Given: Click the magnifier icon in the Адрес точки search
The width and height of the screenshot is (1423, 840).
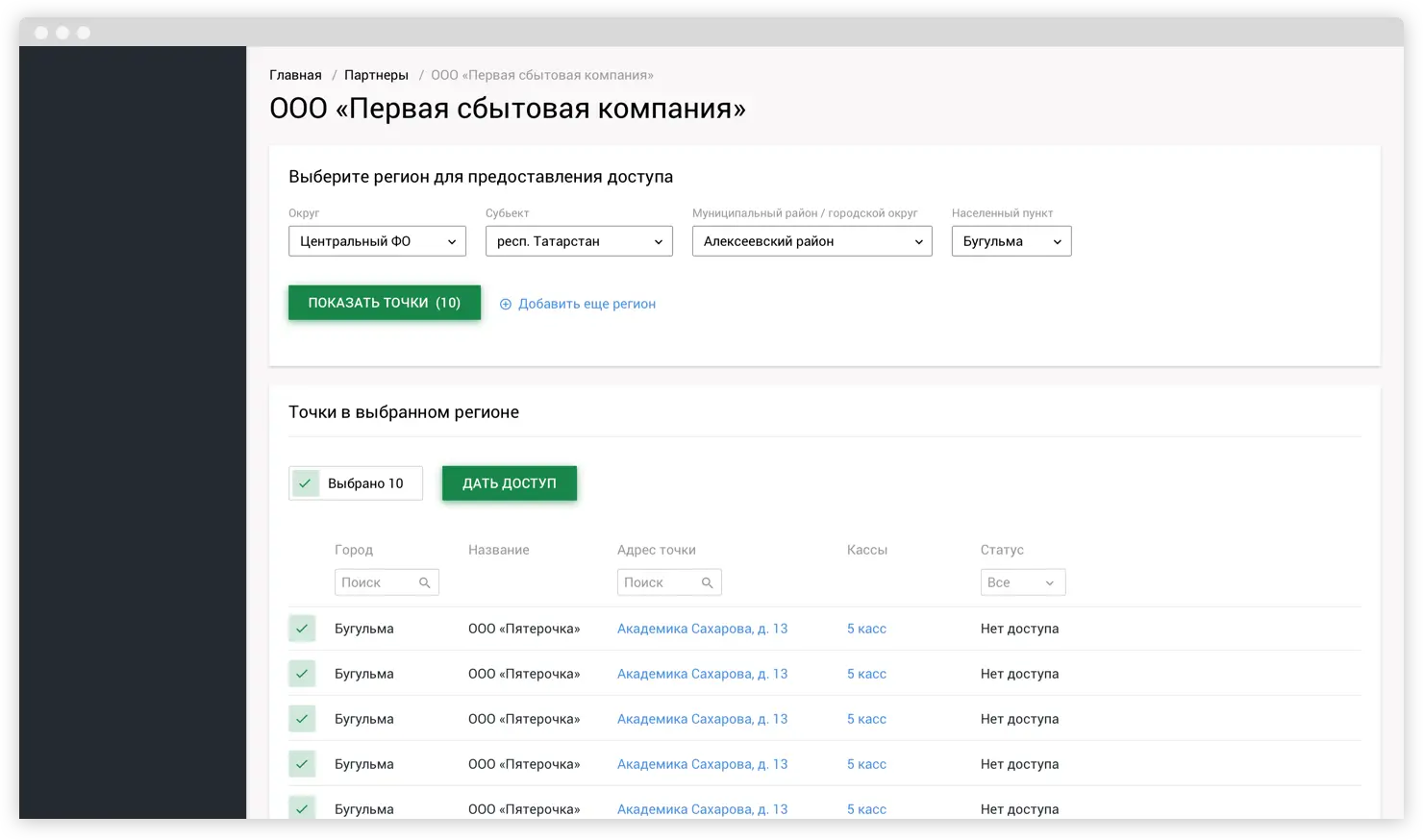Looking at the screenshot, I should (x=707, y=582).
